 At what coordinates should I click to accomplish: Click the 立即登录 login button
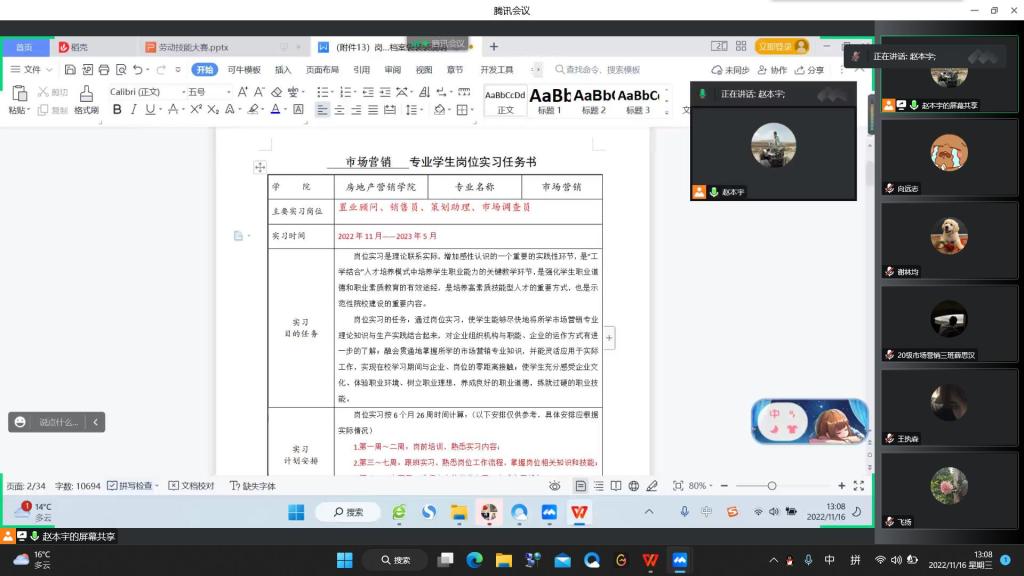click(x=781, y=47)
